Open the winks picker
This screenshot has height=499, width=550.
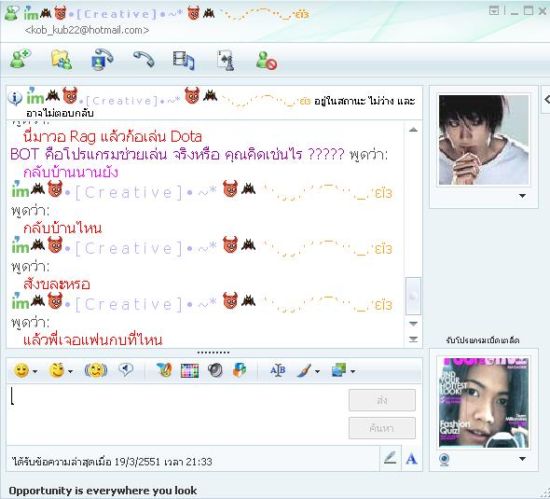[56, 370]
